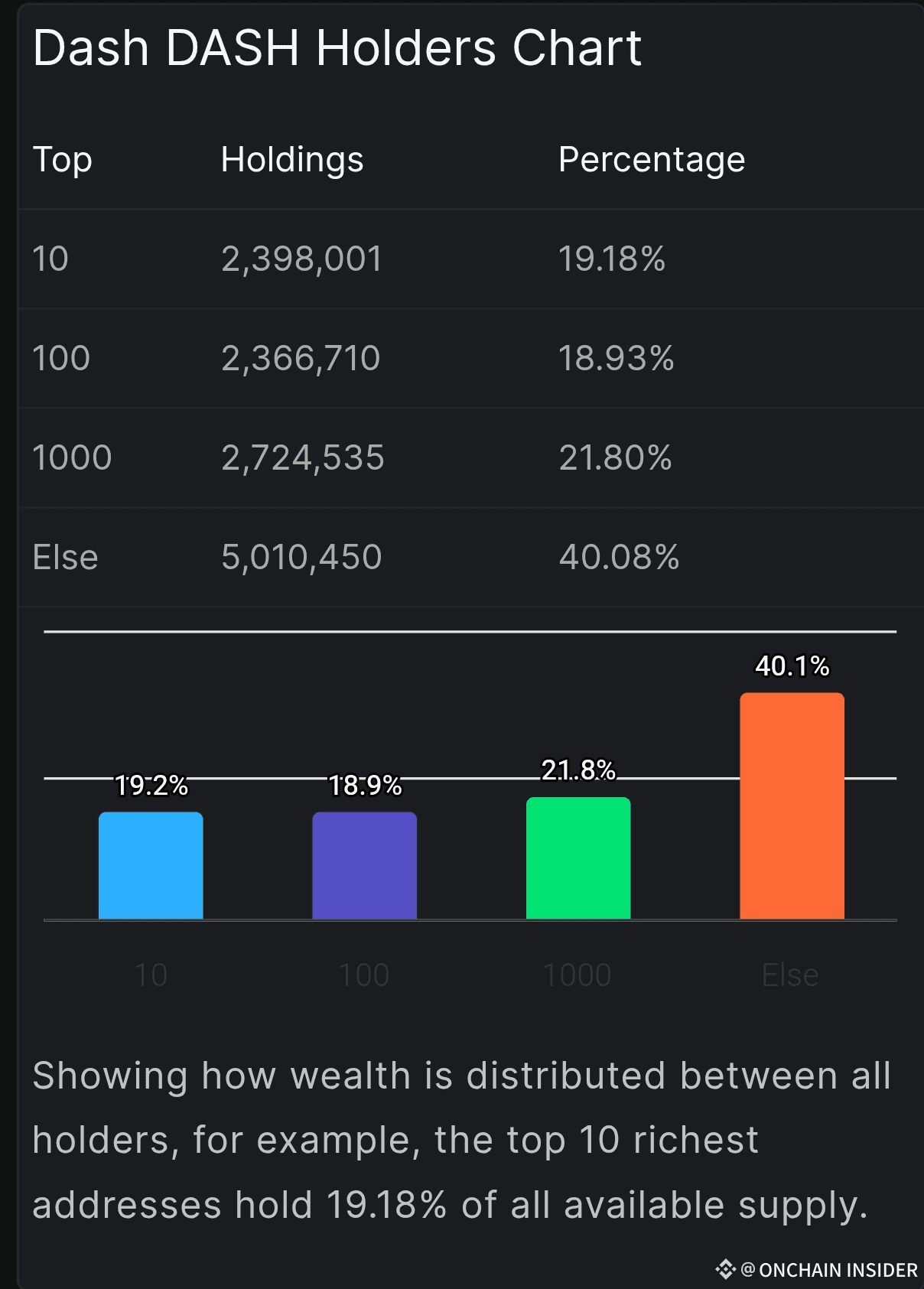Click the x-axis label Else under the chart
Viewport: 924px width, 1289px height.
point(790,975)
